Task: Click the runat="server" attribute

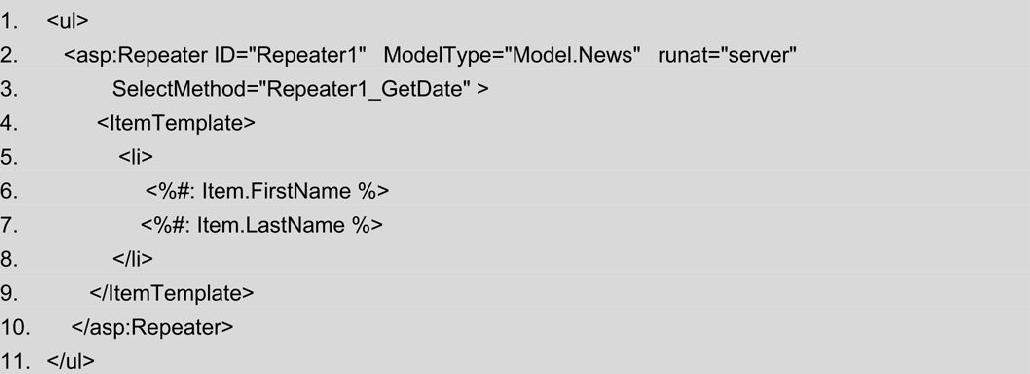Action: [727, 55]
